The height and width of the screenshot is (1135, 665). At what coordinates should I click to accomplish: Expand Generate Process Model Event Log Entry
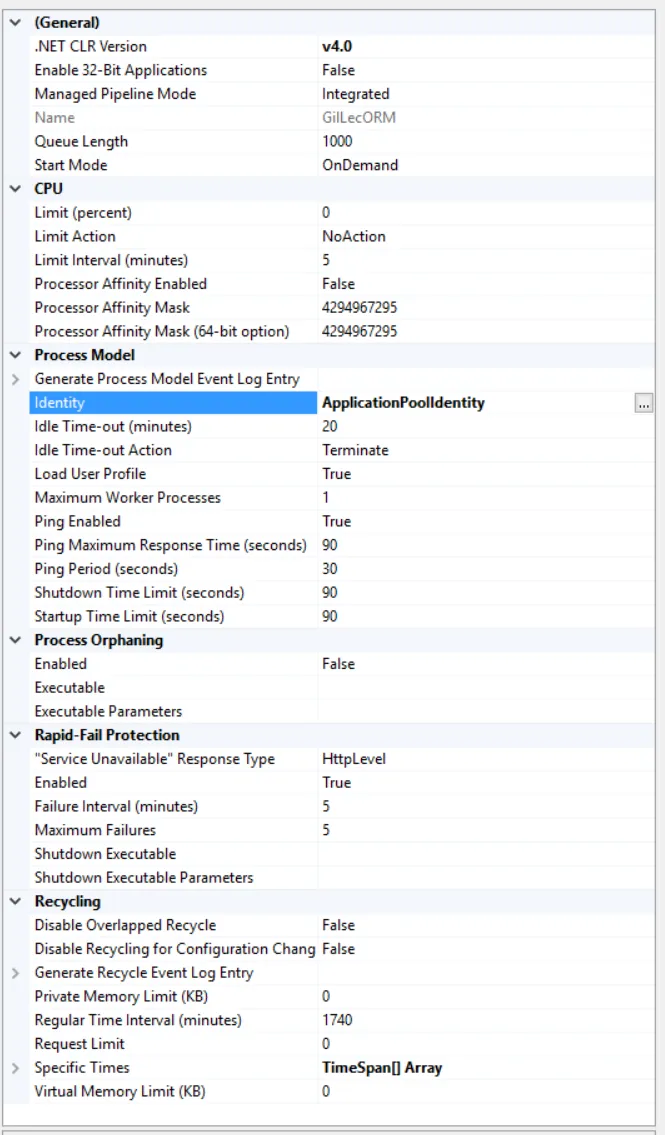[15, 379]
